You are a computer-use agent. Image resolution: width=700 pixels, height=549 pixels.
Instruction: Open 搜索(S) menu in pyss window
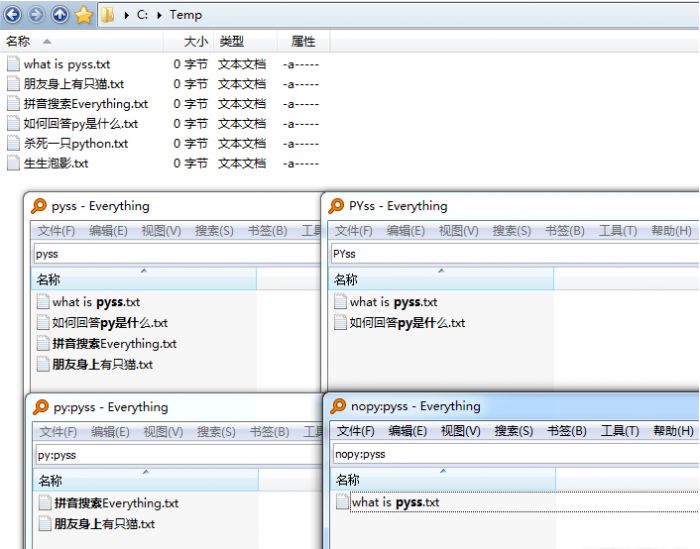[214, 231]
